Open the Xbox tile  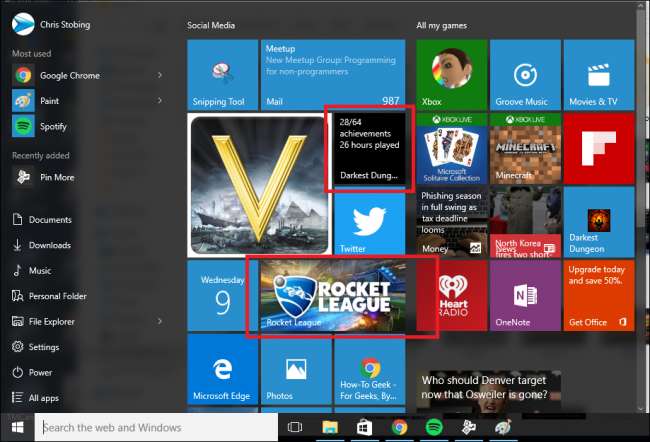(447, 75)
